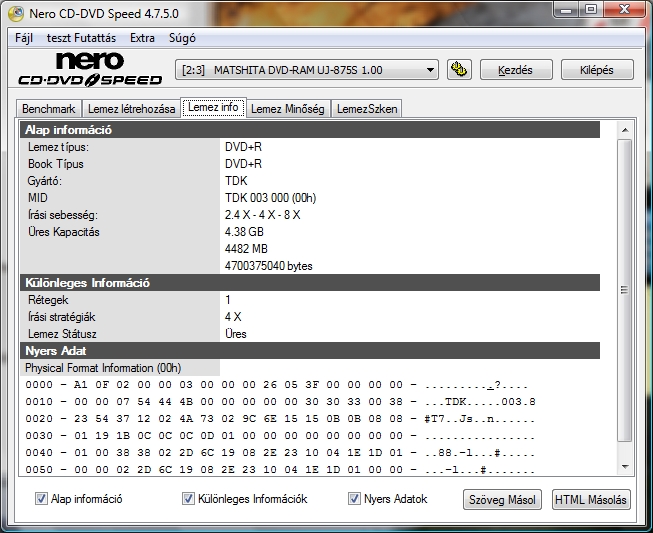
Task: Click the hex row starting with 0020
Action: (x=280, y=418)
